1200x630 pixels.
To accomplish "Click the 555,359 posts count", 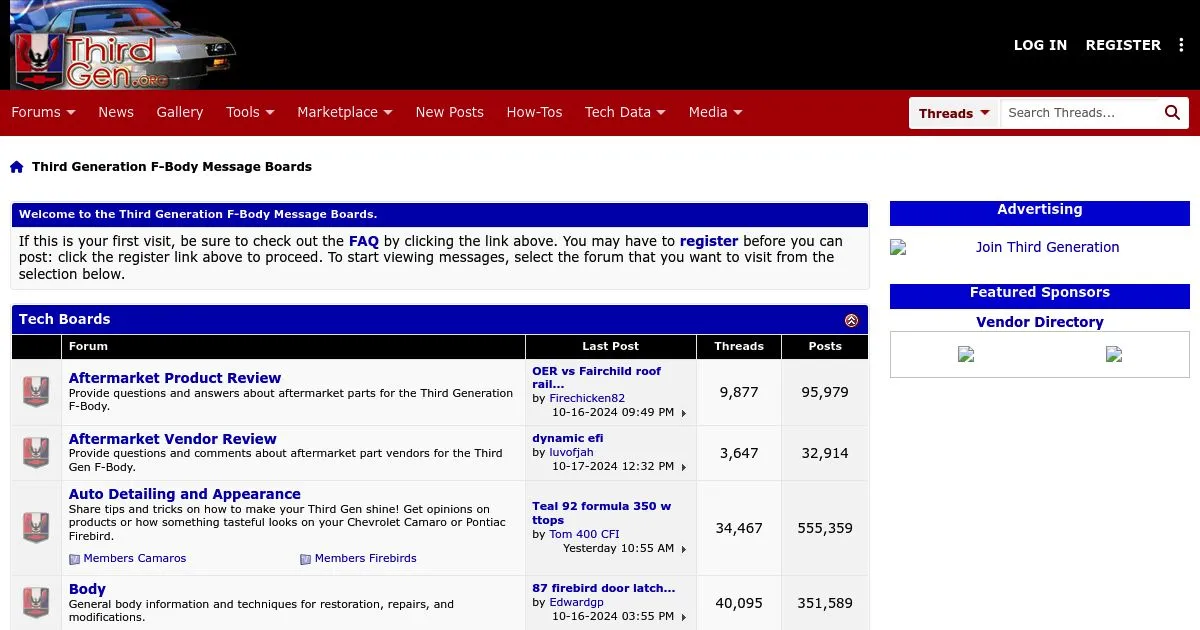I will [825, 528].
